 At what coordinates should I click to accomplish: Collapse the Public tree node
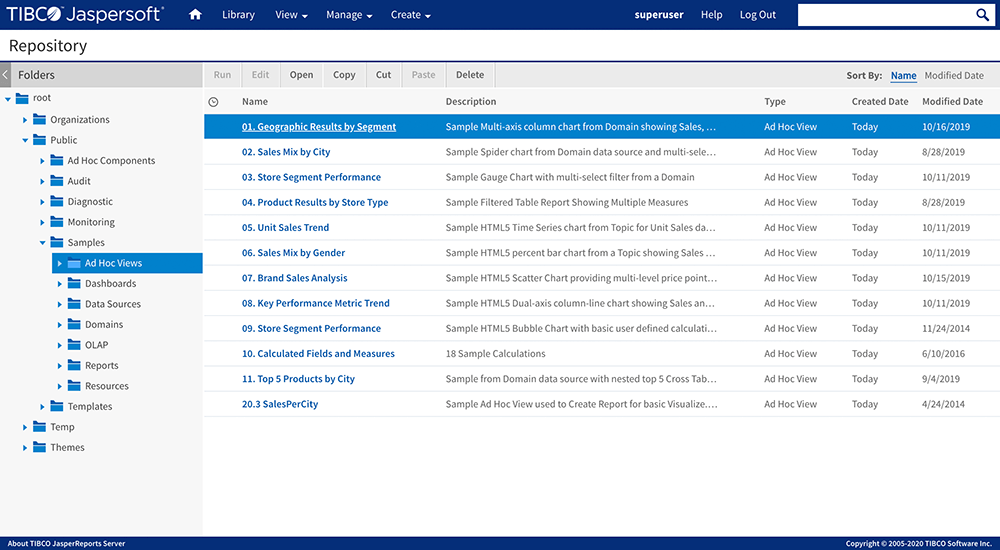click(x=25, y=140)
